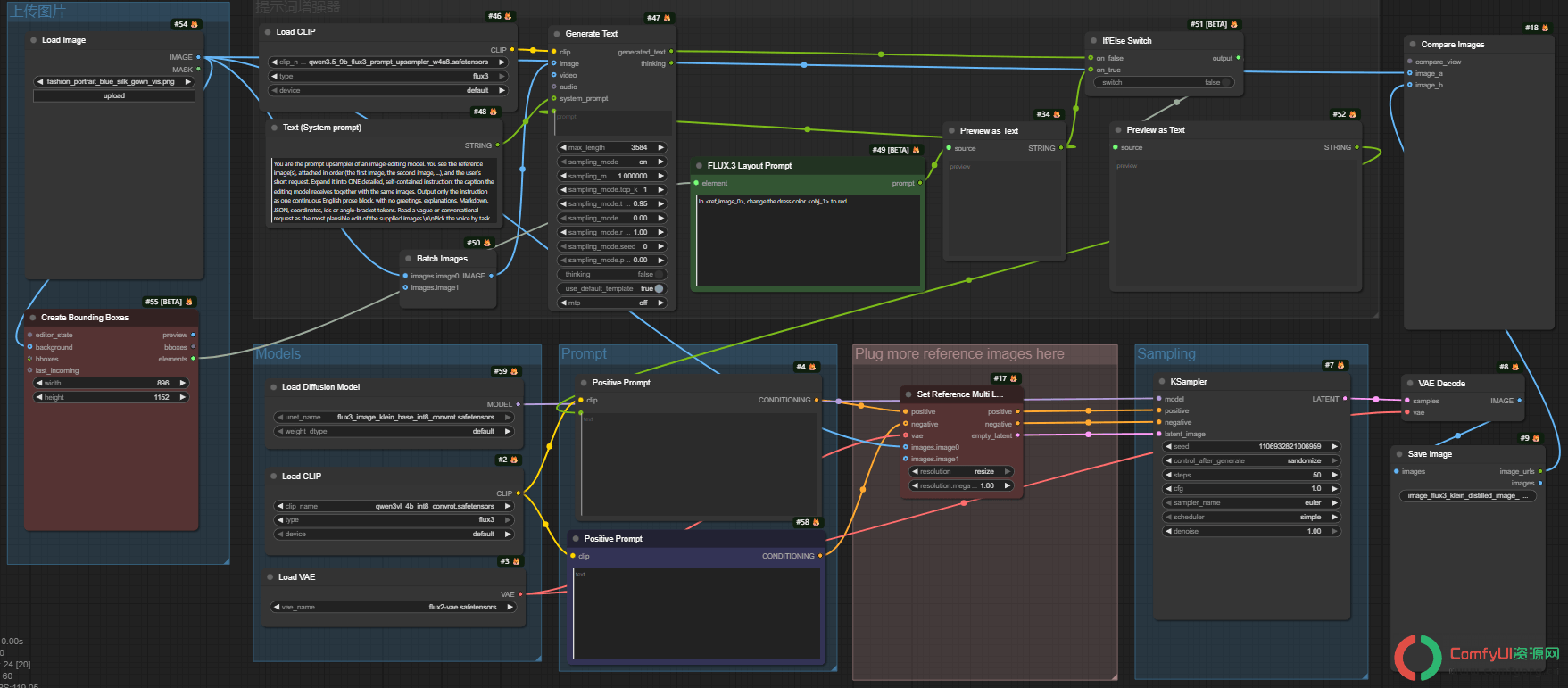Collapse the Load VAE node dot
The height and width of the screenshot is (688, 1568).
[x=270, y=577]
